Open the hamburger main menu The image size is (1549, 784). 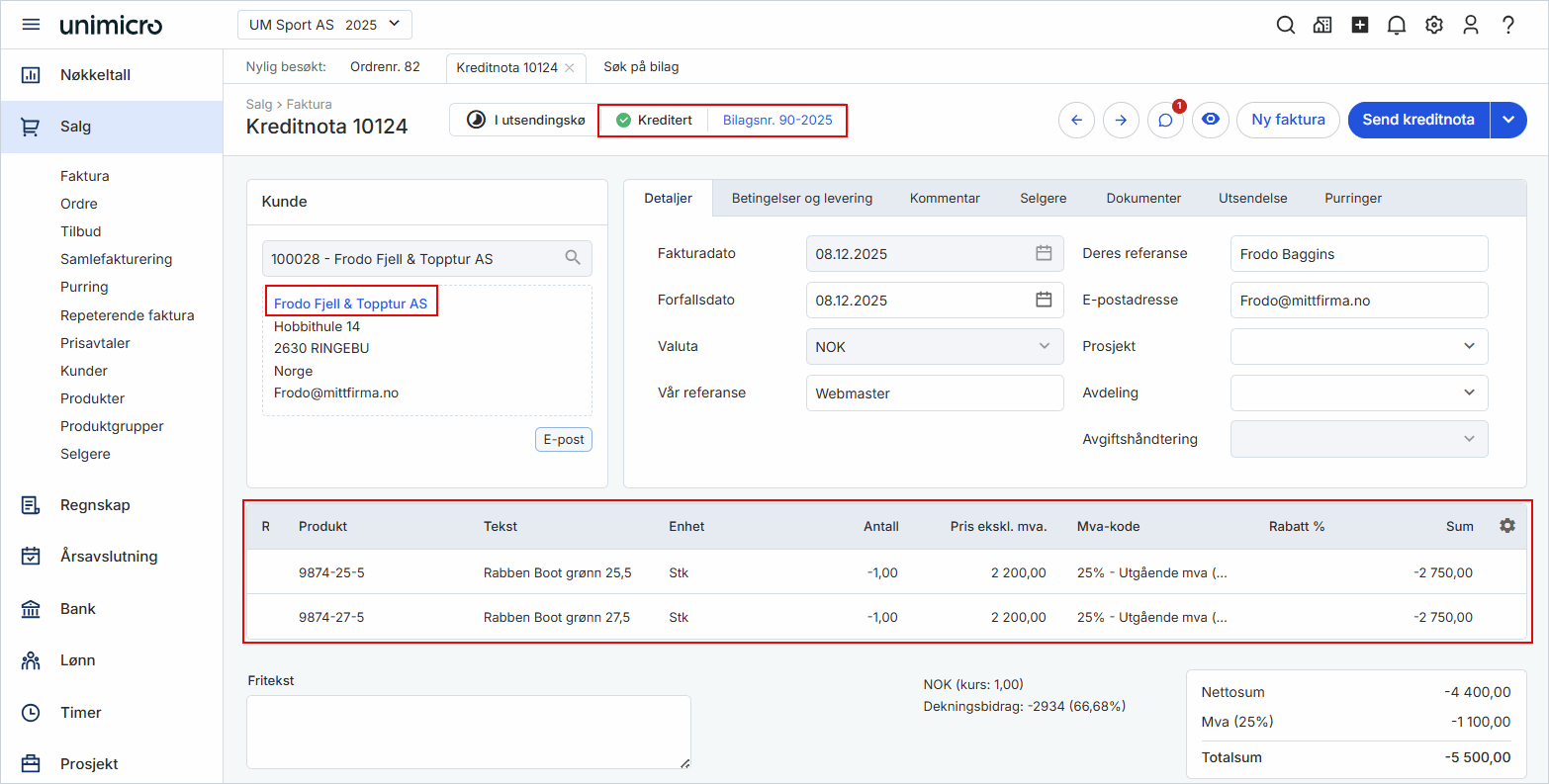pos(31,25)
